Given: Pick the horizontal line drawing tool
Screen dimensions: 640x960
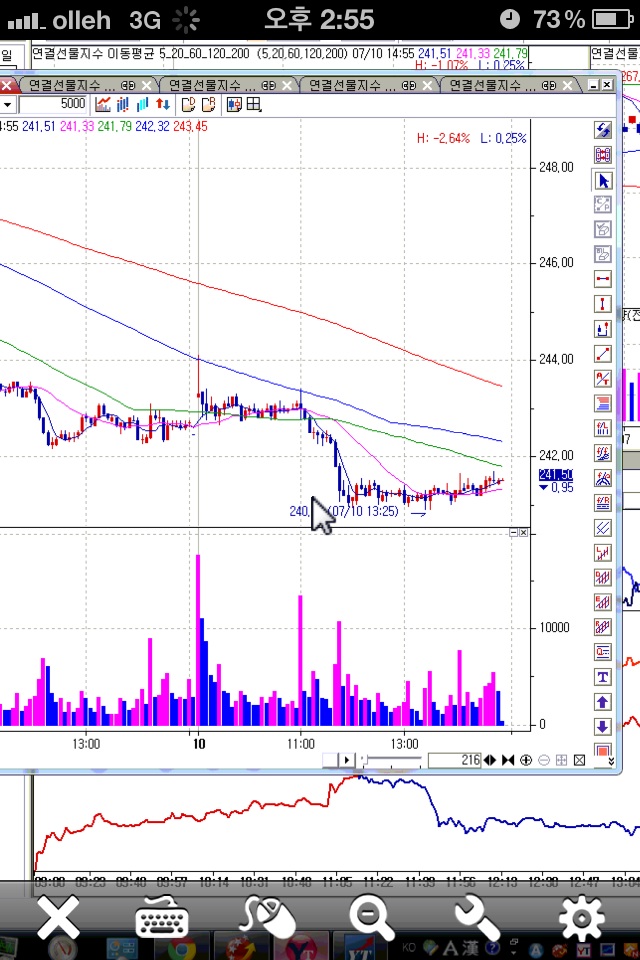Looking at the screenshot, I should pos(603,278).
